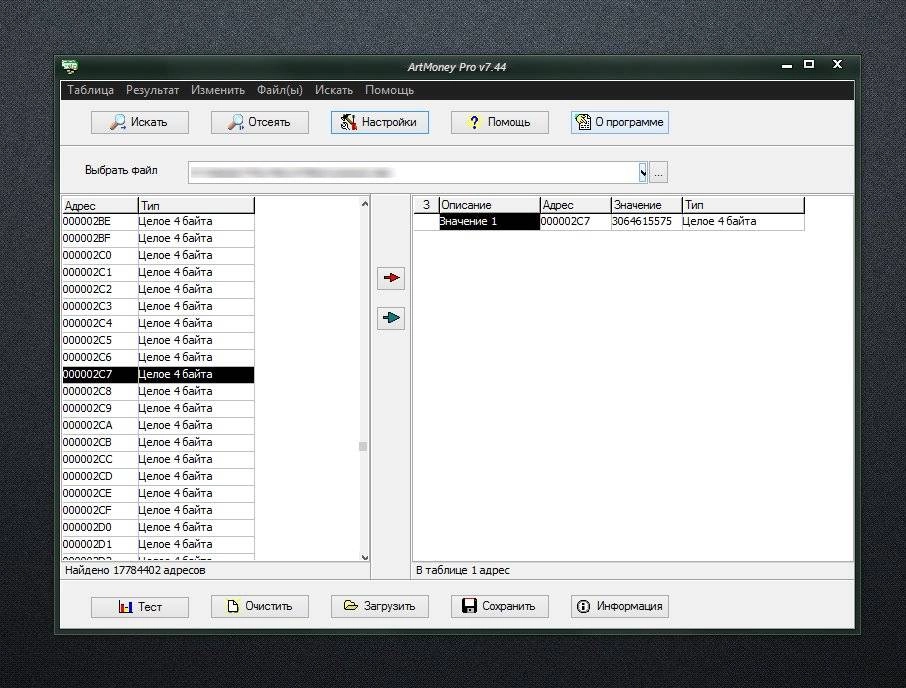Expand the Выбрать файл dropdown arrow

(643, 172)
